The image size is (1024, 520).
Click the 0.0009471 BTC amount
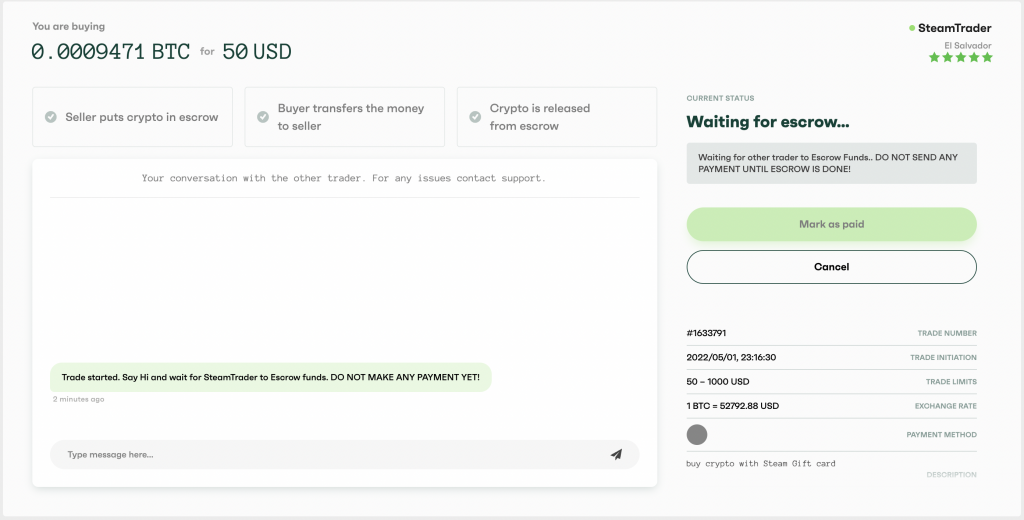(110, 51)
